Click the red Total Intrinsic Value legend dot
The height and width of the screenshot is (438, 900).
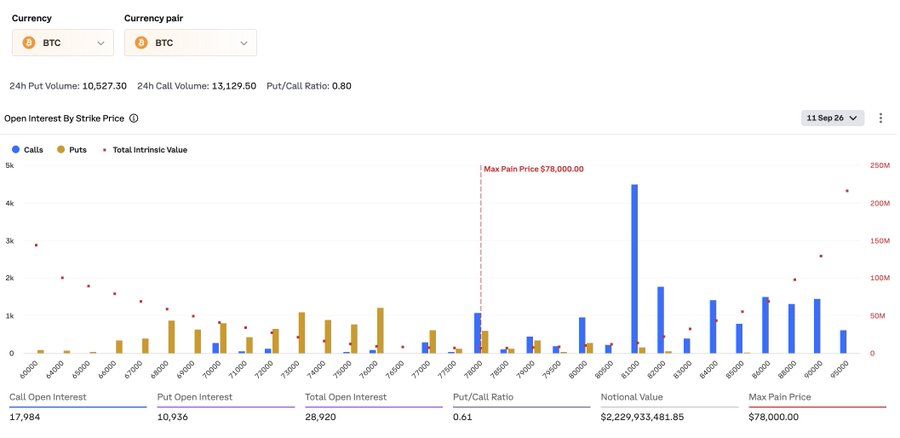[104, 150]
